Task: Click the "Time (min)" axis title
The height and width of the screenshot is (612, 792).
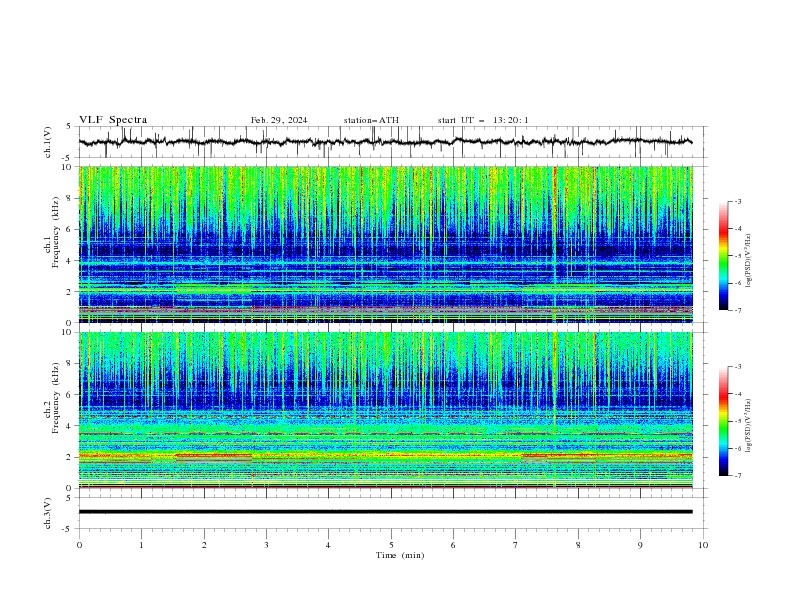Action: tap(400, 555)
